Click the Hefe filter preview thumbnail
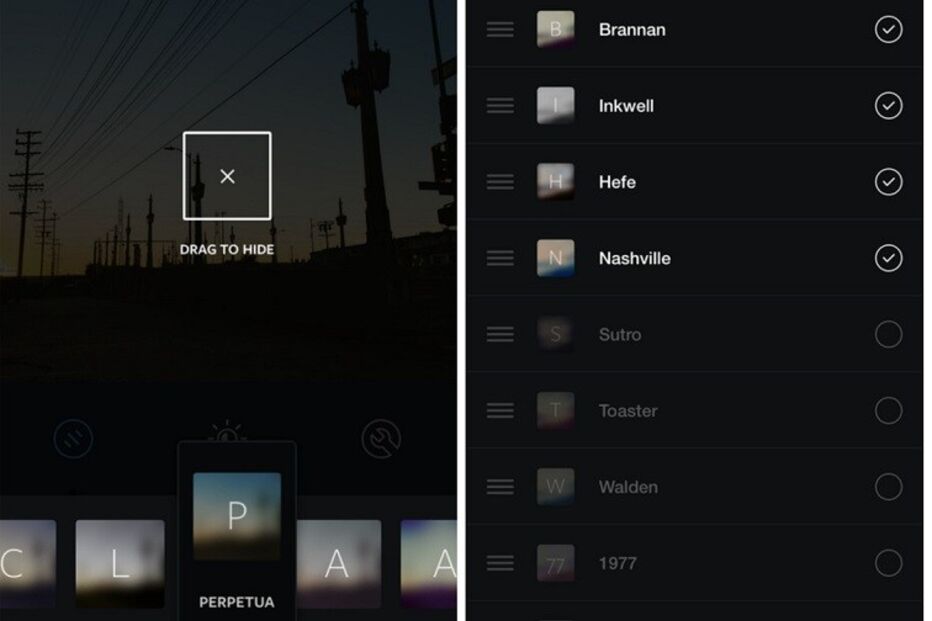 (556, 182)
